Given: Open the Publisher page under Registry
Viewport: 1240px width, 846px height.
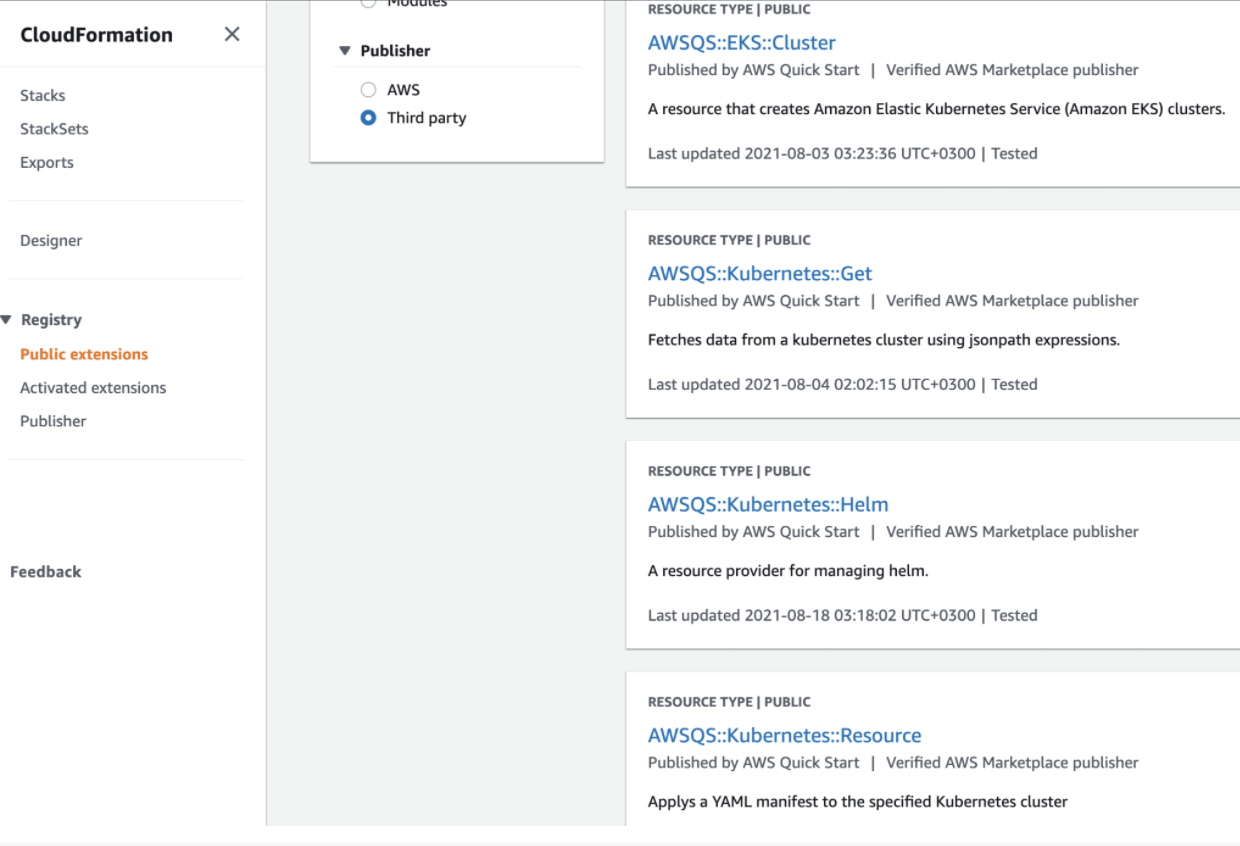Looking at the screenshot, I should click(x=53, y=420).
